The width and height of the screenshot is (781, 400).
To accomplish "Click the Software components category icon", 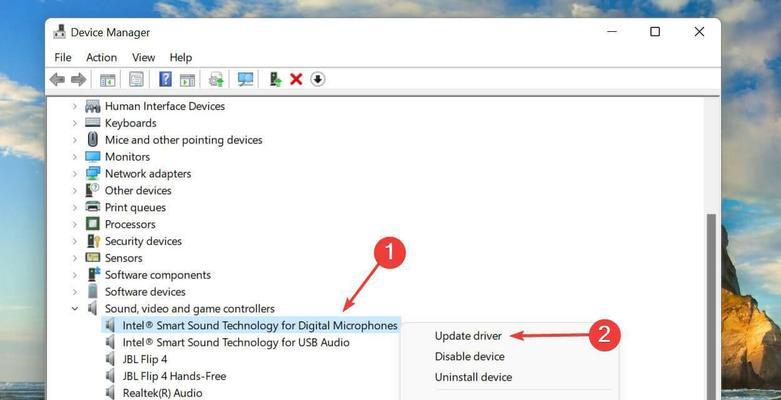I will (93, 274).
